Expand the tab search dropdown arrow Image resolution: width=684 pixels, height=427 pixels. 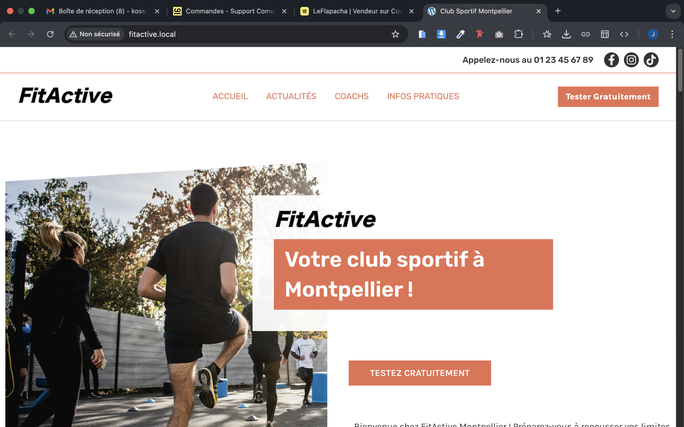(x=673, y=11)
